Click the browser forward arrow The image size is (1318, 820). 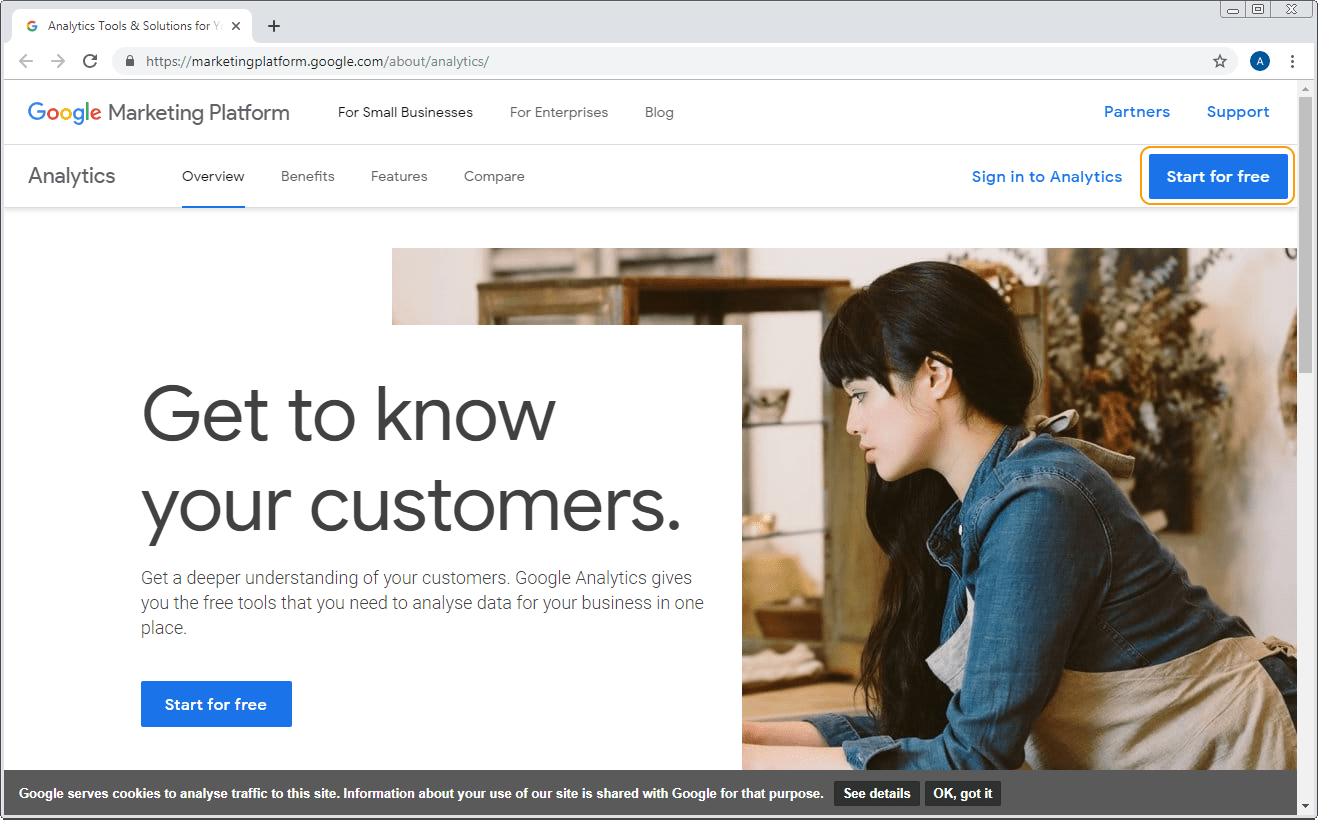coord(58,61)
